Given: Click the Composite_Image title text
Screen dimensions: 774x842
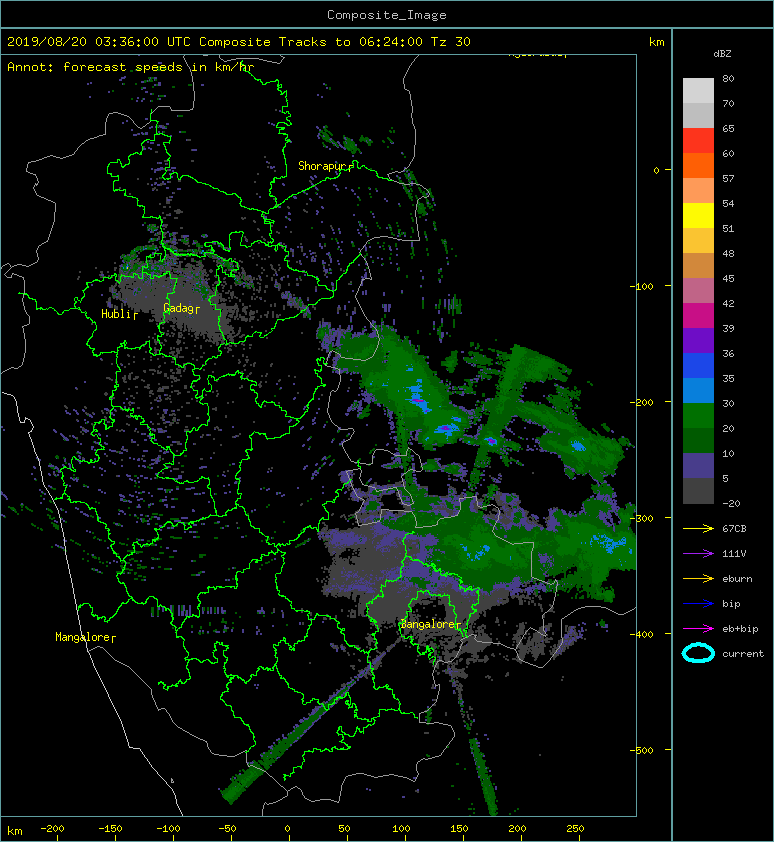Looking at the screenshot, I should click(x=387, y=15).
